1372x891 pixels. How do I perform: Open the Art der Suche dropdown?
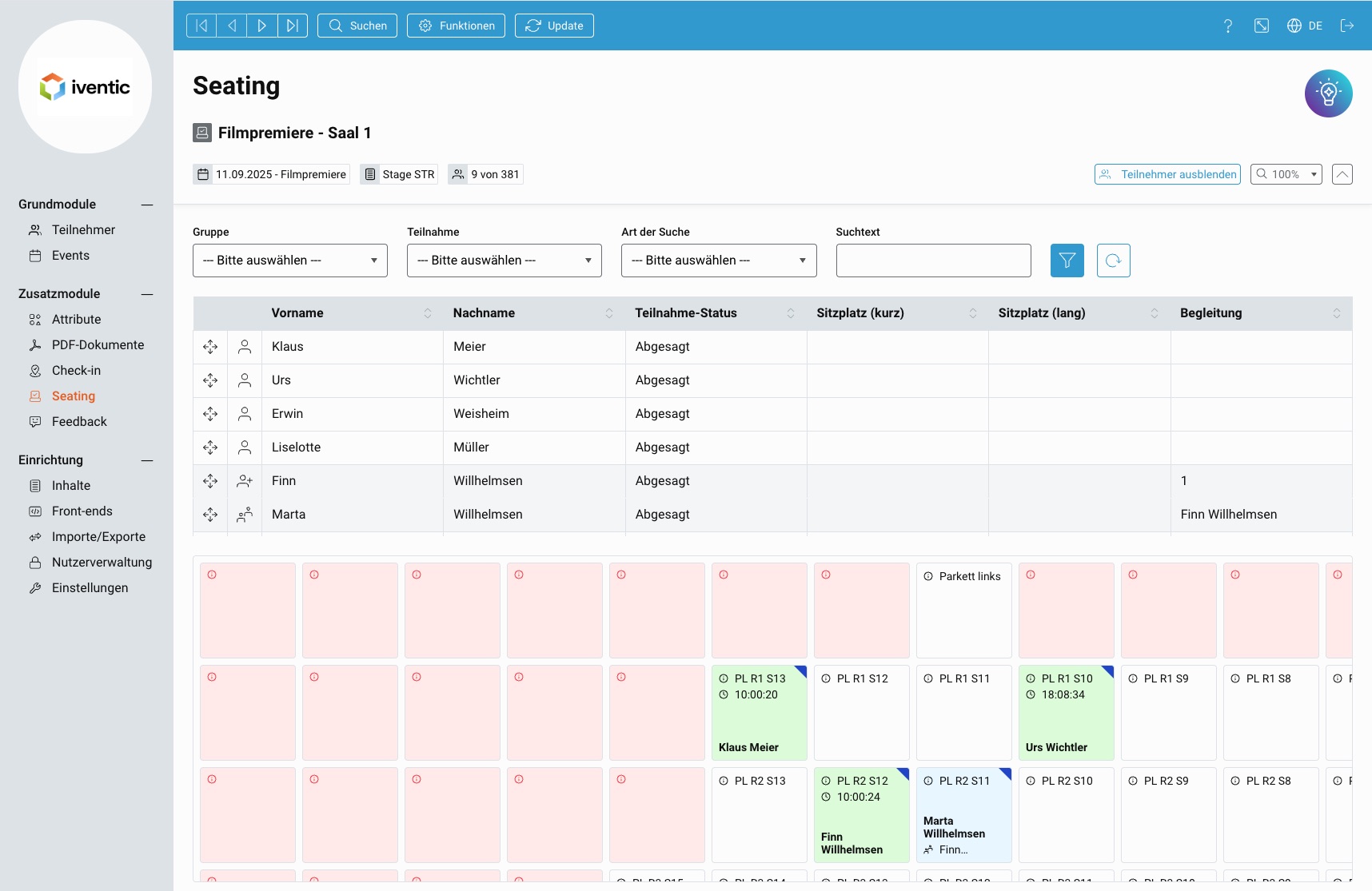pos(718,260)
